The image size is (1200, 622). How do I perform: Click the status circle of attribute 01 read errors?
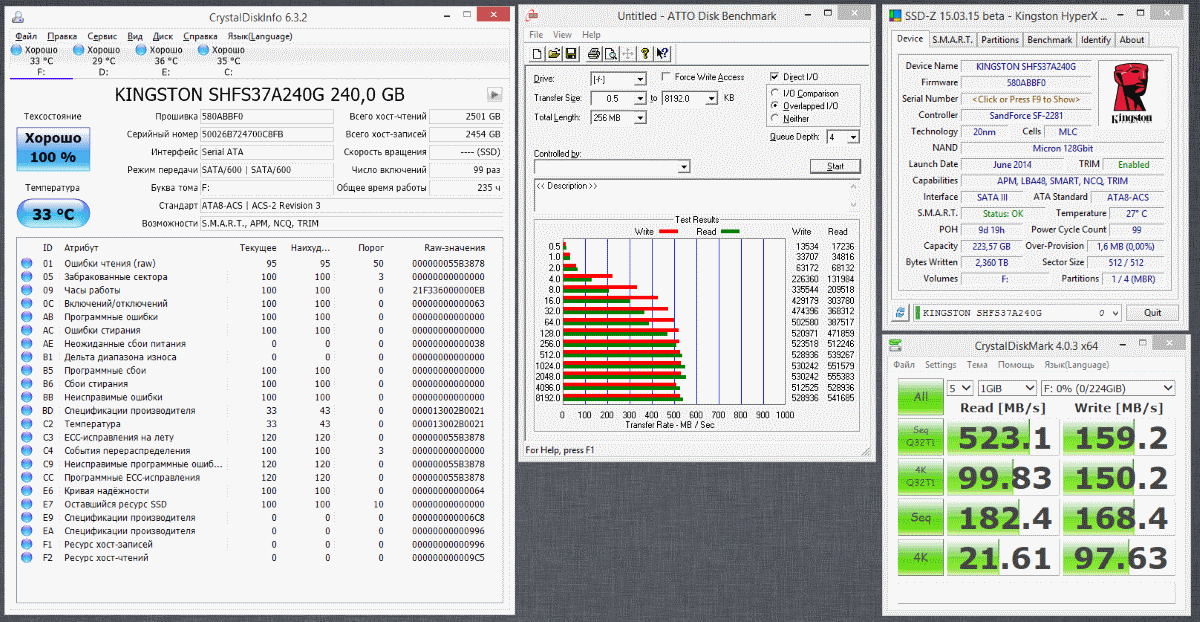(27, 263)
